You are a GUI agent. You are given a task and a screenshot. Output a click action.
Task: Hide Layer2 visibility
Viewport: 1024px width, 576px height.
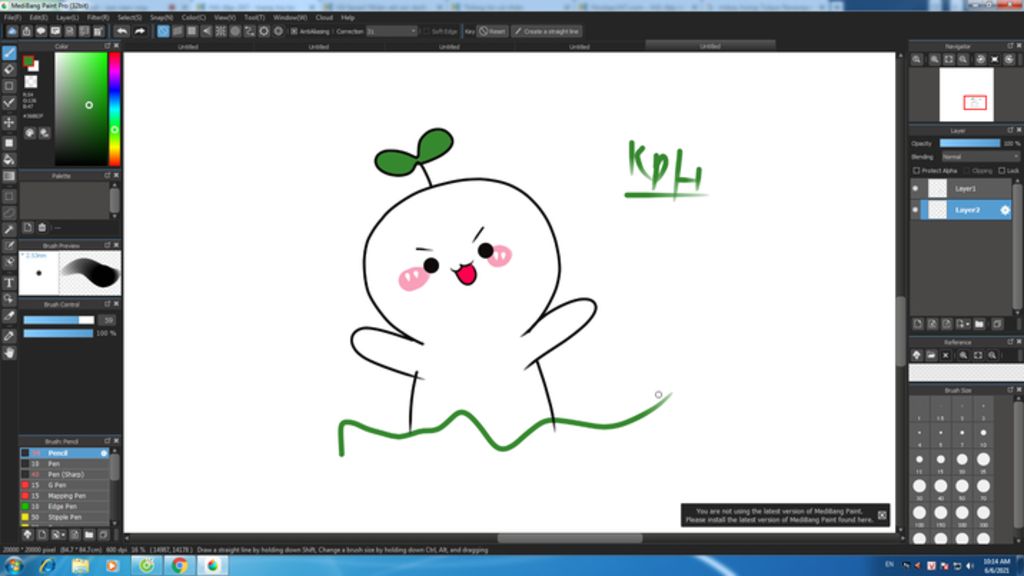pos(915,210)
